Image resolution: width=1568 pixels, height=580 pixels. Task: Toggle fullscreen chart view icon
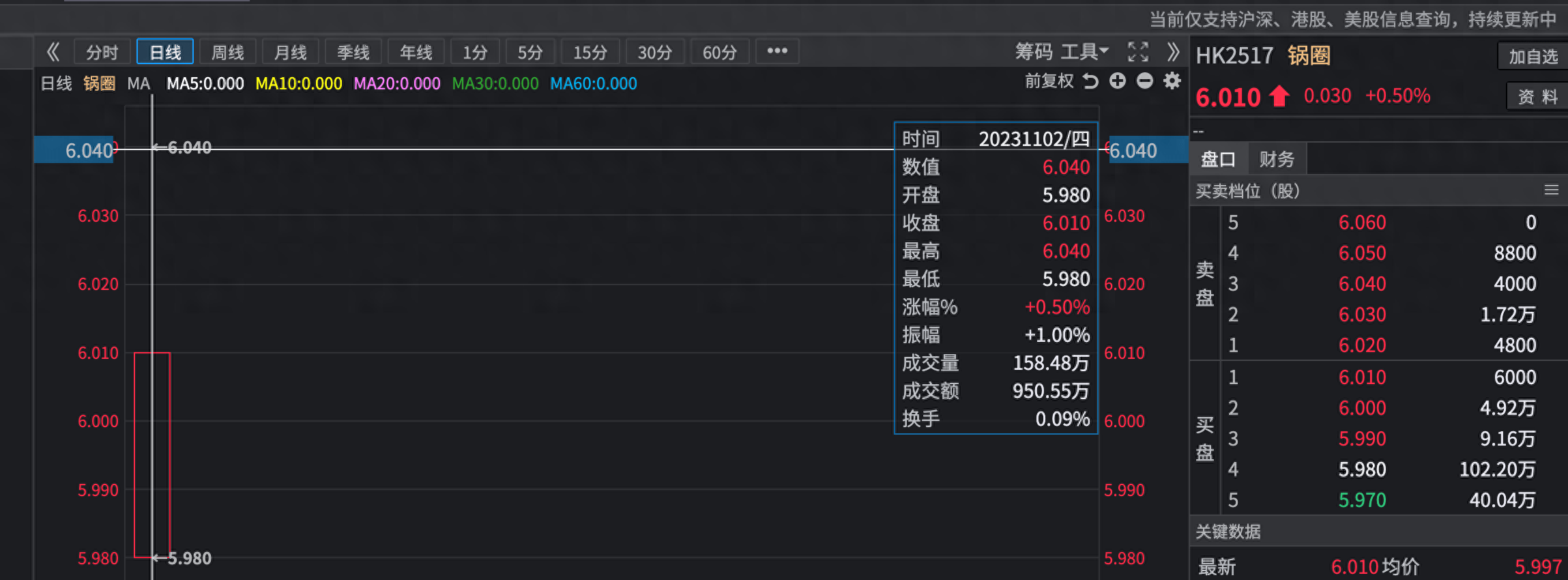point(1137,52)
